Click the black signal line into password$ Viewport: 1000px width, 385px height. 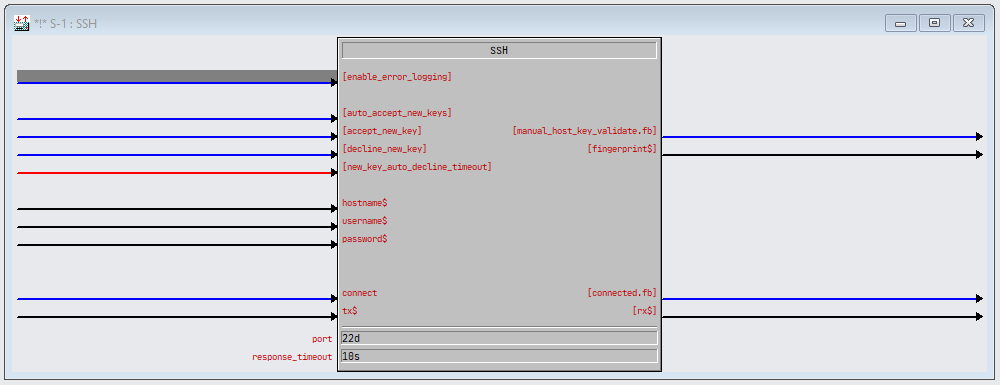[x=177, y=245]
